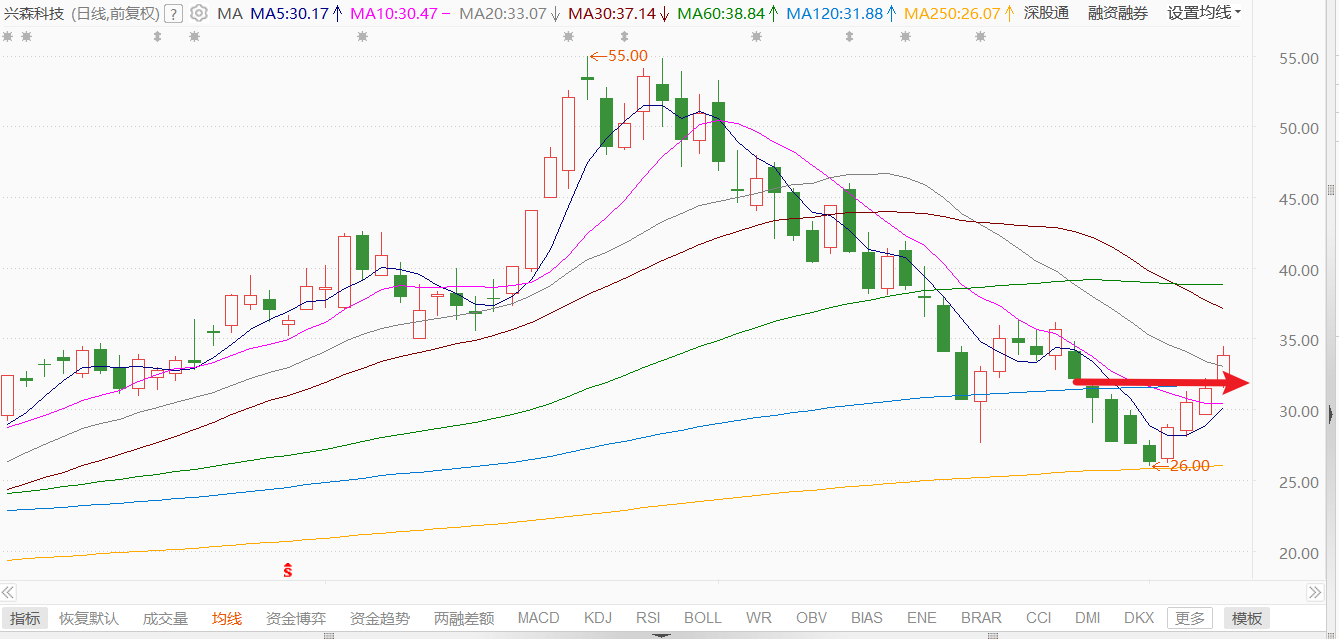Click the (日线,前复权) period label
1339x639 pixels.
coord(115,14)
